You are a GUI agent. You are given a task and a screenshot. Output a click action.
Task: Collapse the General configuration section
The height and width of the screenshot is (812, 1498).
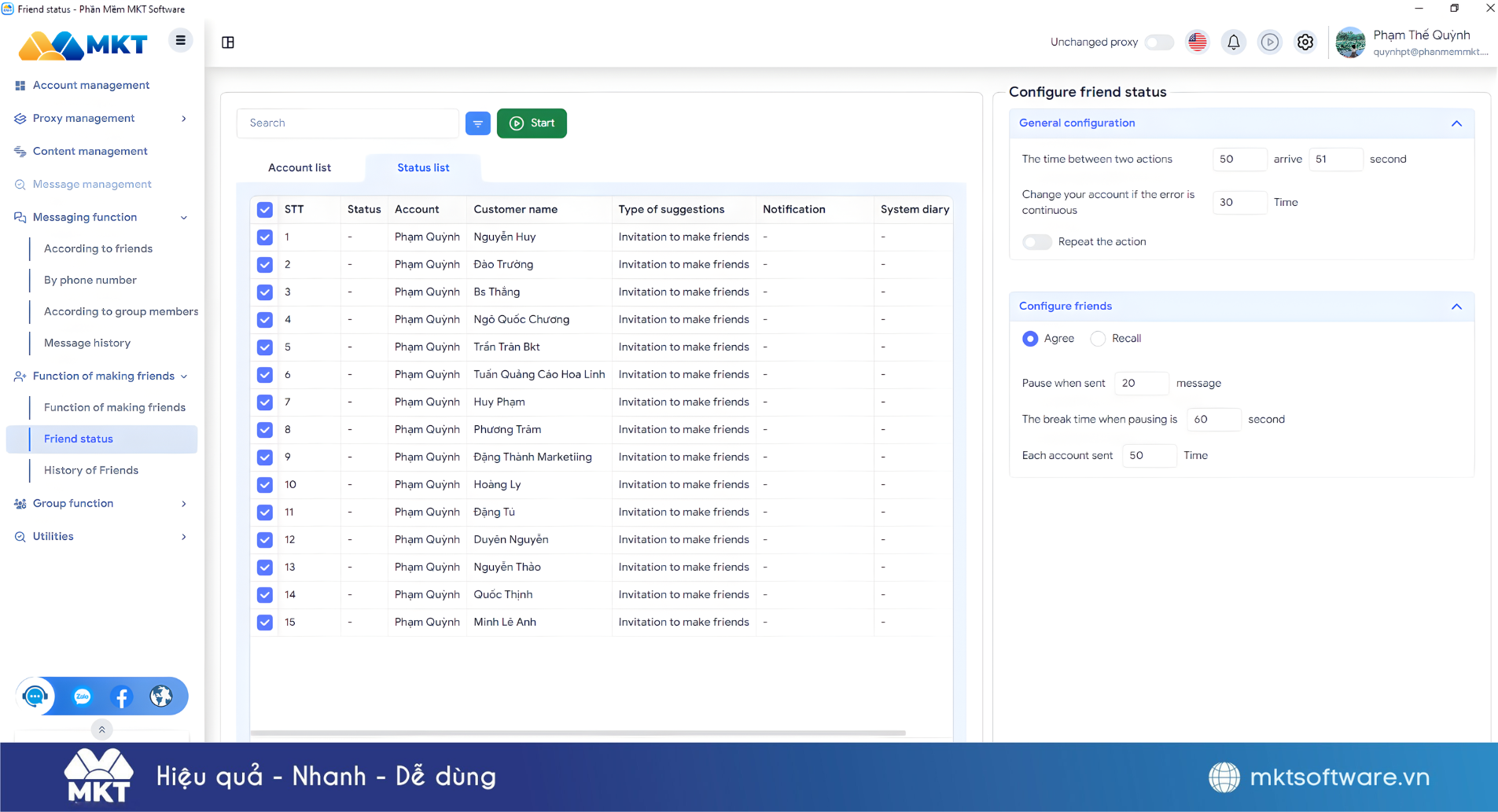click(x=1456, y=123)
